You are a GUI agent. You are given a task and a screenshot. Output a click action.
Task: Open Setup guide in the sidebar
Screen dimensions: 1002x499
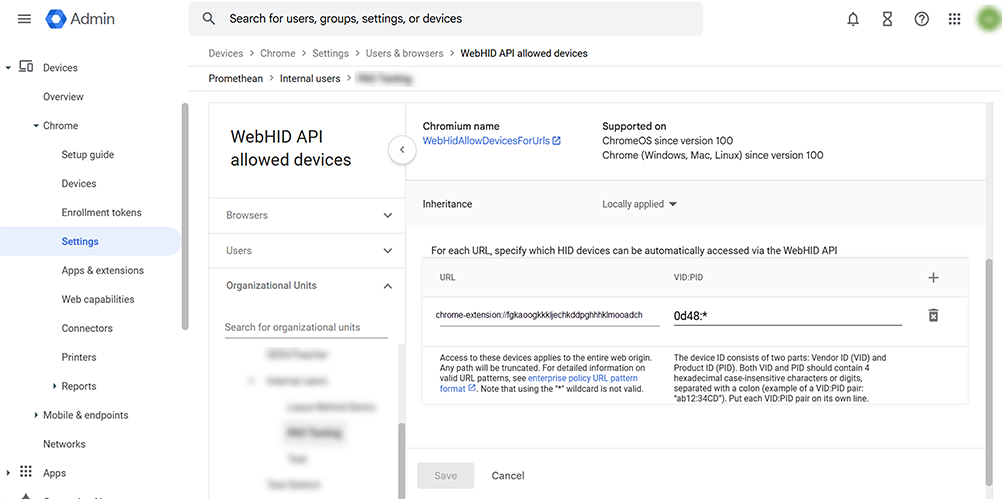[88, 155]
